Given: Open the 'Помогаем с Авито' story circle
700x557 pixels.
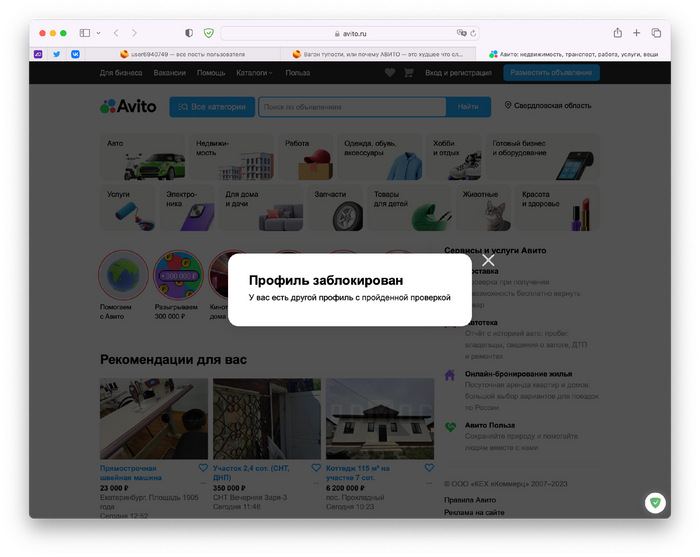Looking at the screenshot, I should 123,275.
